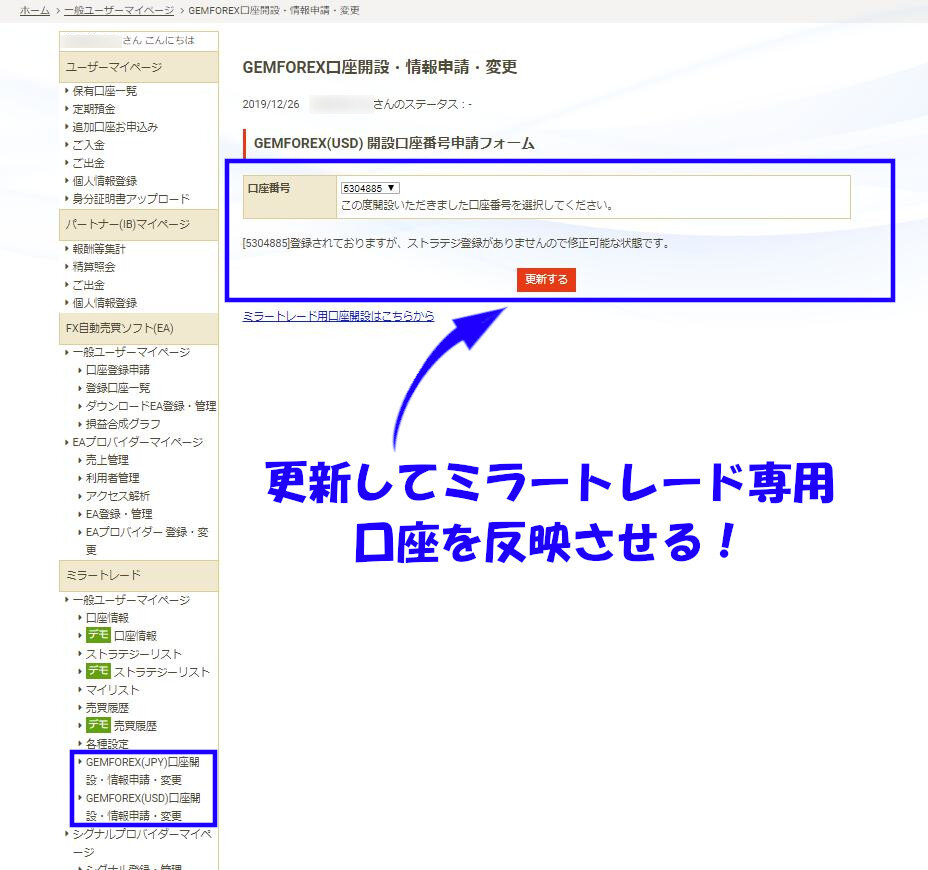Open 口座登録申請 in the EA section

118,370
